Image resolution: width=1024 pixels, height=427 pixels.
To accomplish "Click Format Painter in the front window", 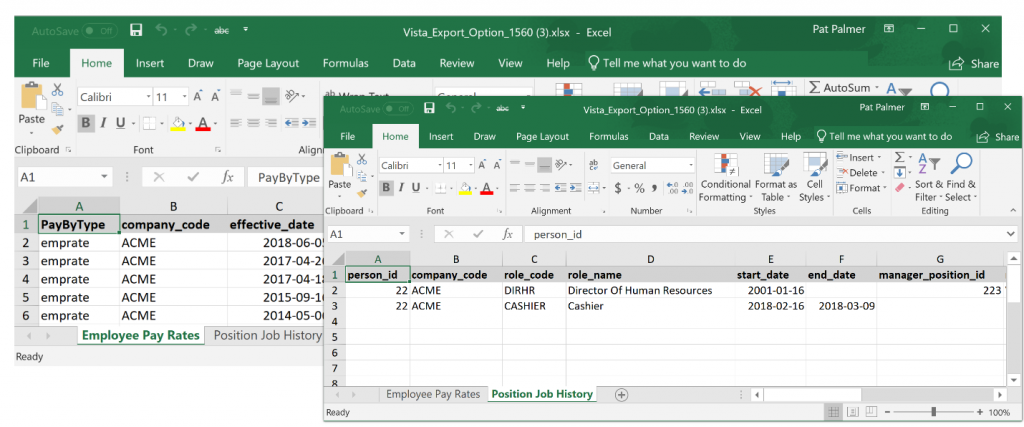I will [x=362, y=193].
